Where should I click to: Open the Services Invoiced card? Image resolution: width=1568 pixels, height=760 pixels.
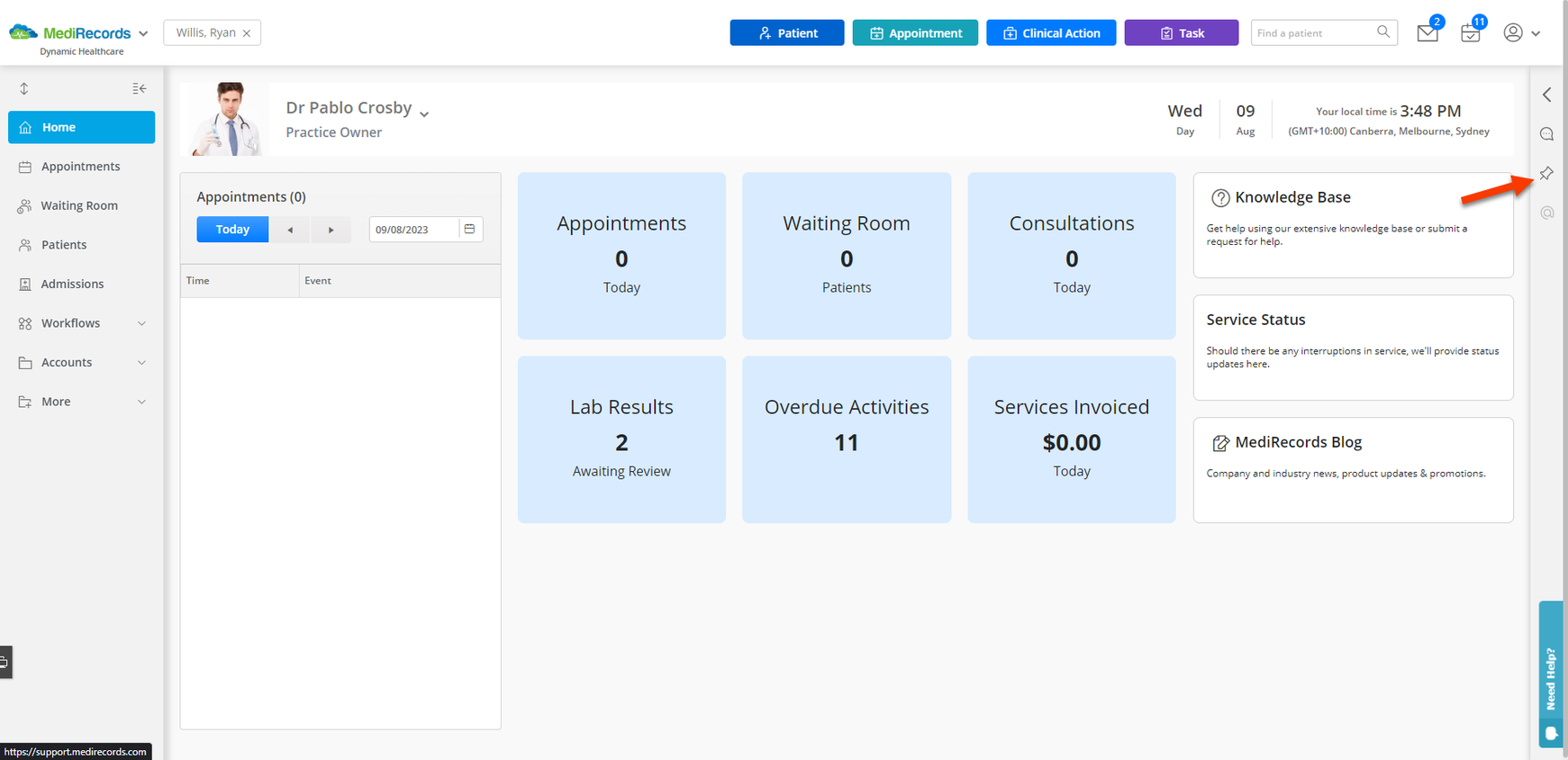click(1072, 439)
